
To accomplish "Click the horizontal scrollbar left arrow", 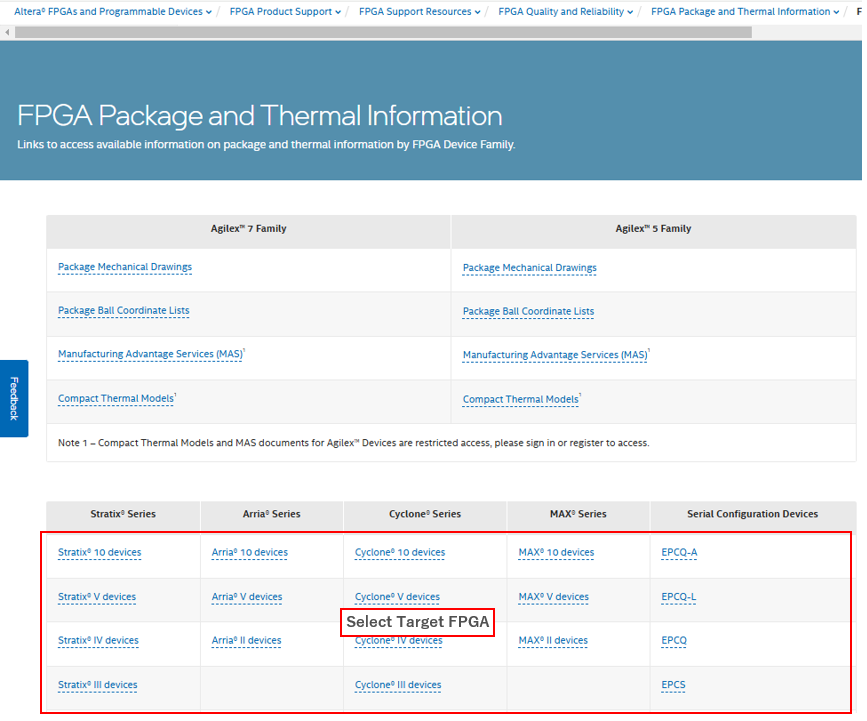I will (x=8, y=32).
